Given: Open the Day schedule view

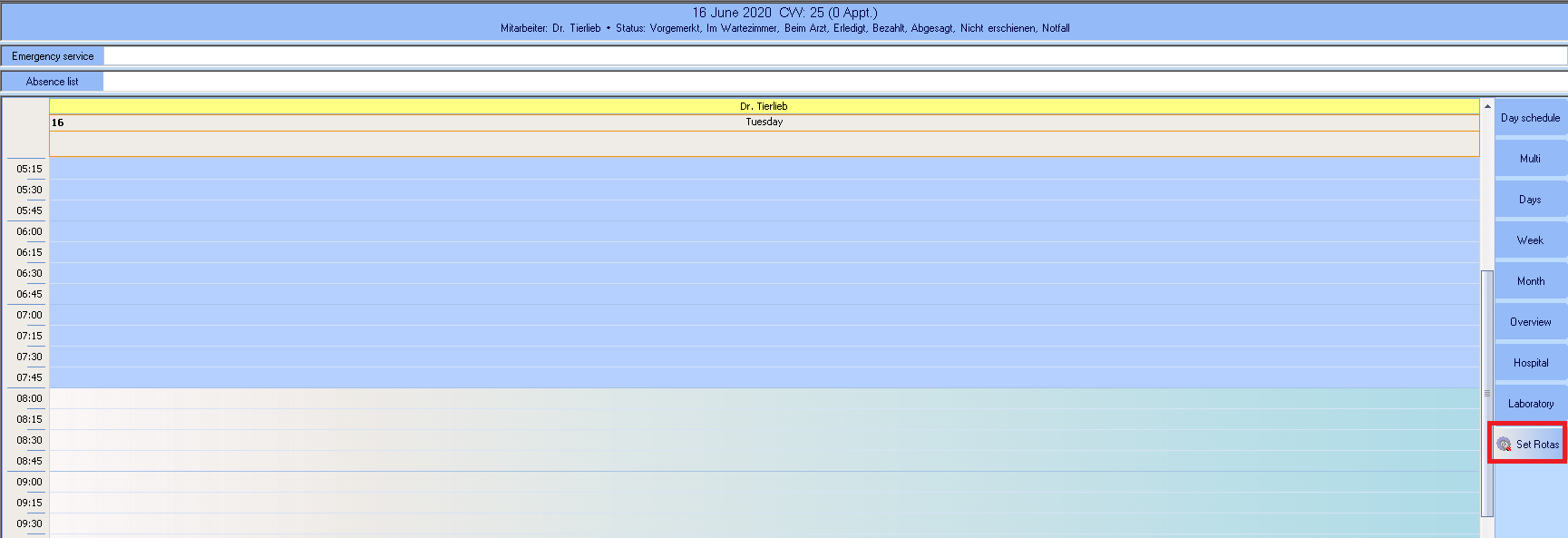Looking at the screenshot, I should click(x=1531, y=118).
